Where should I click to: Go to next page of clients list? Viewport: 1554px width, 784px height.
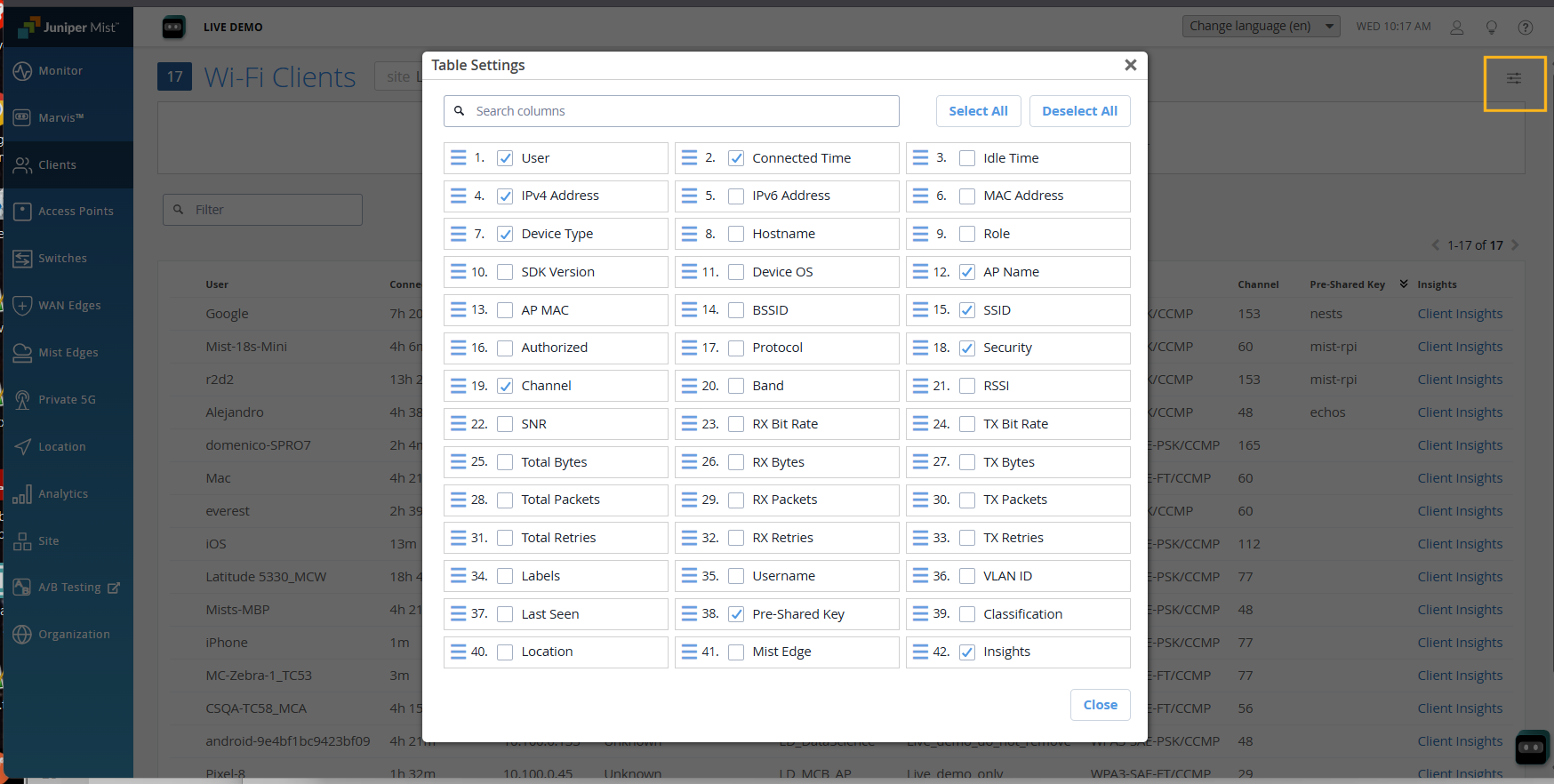1515,245
